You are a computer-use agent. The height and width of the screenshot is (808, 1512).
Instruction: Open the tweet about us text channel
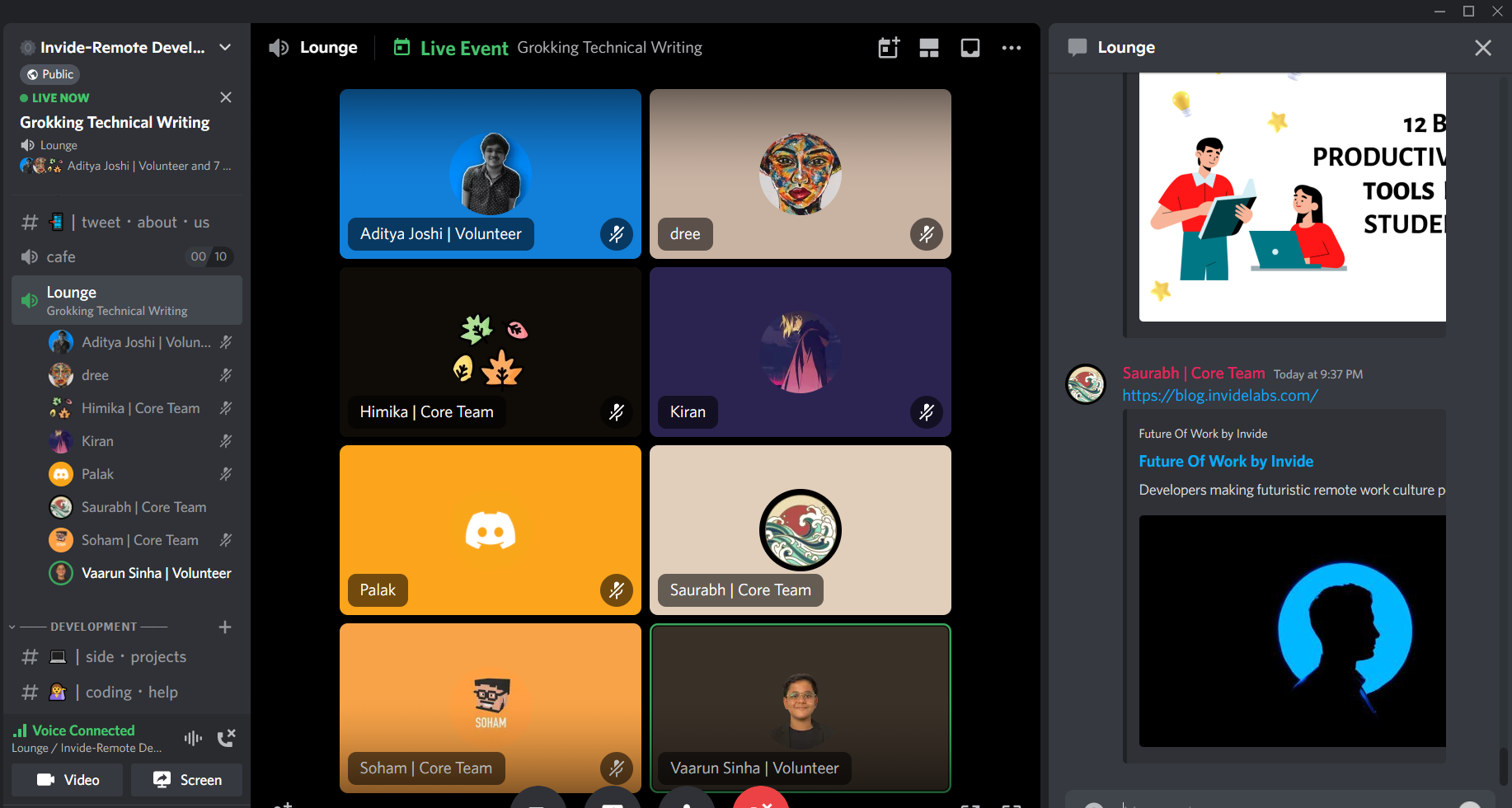pos(127,222)
